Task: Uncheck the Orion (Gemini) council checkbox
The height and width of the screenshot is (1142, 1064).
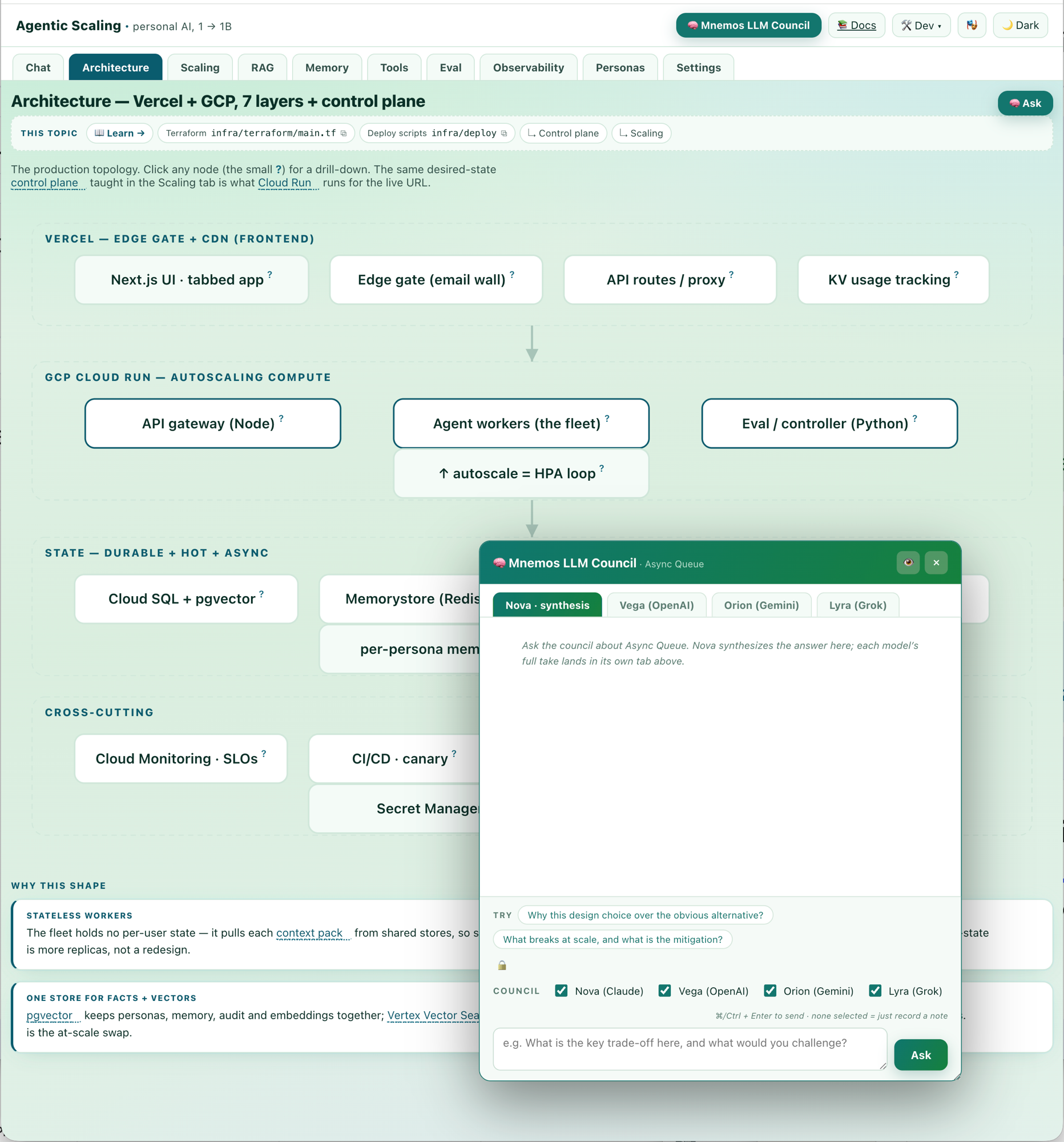Action: tap(770, 990)
